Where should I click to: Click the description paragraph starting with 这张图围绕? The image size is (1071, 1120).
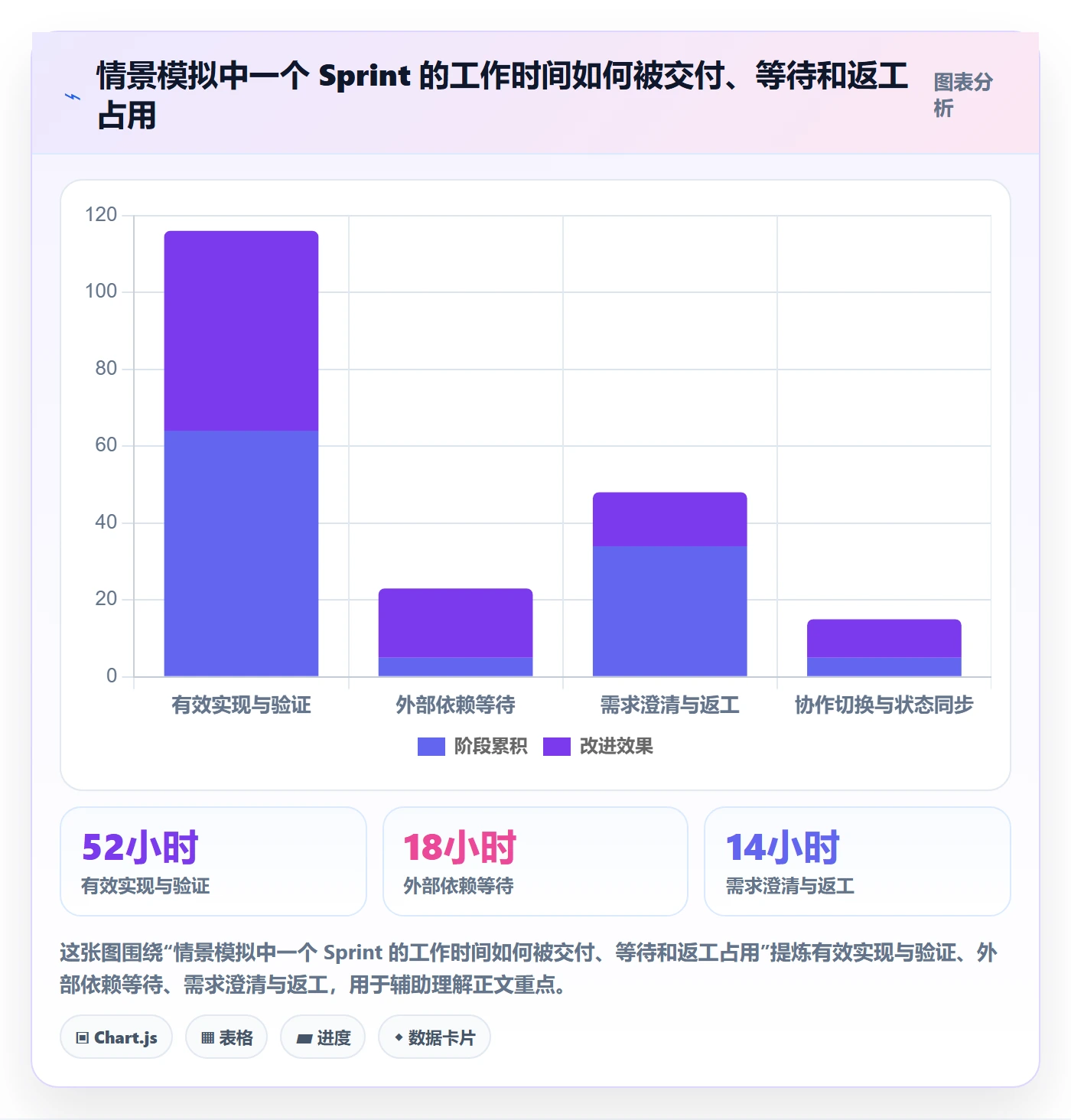pos(529,969)
